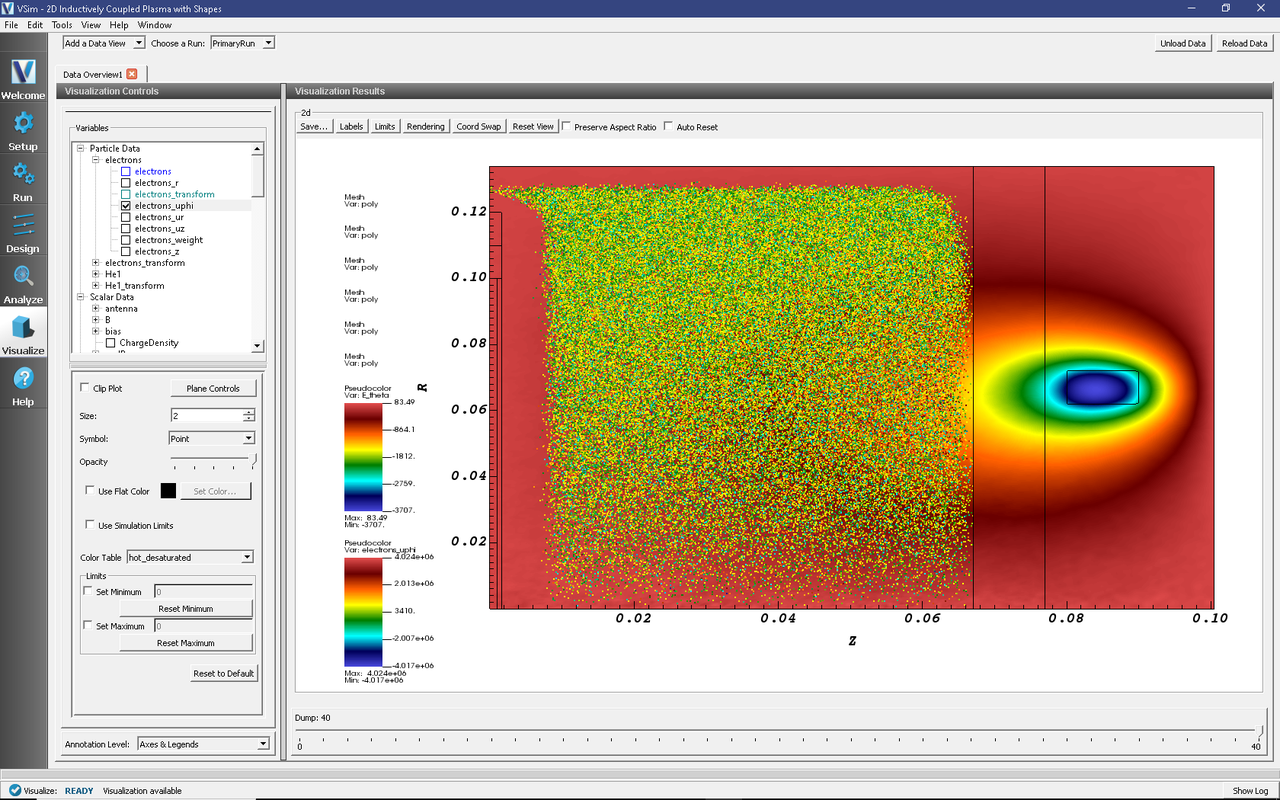Image resolution: width=1280 pixels, height=800 pixels.
Task: Close the Data Overview1 tab
Action: point(132,74)
